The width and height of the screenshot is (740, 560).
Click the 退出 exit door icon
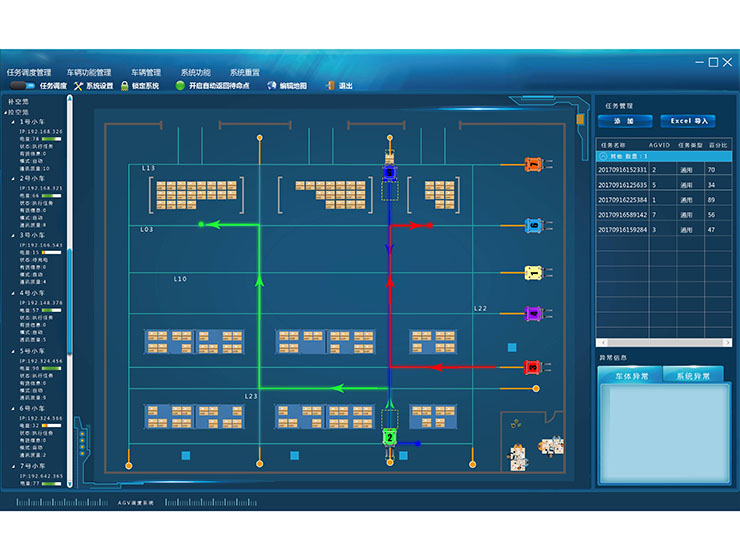[330, 86]
